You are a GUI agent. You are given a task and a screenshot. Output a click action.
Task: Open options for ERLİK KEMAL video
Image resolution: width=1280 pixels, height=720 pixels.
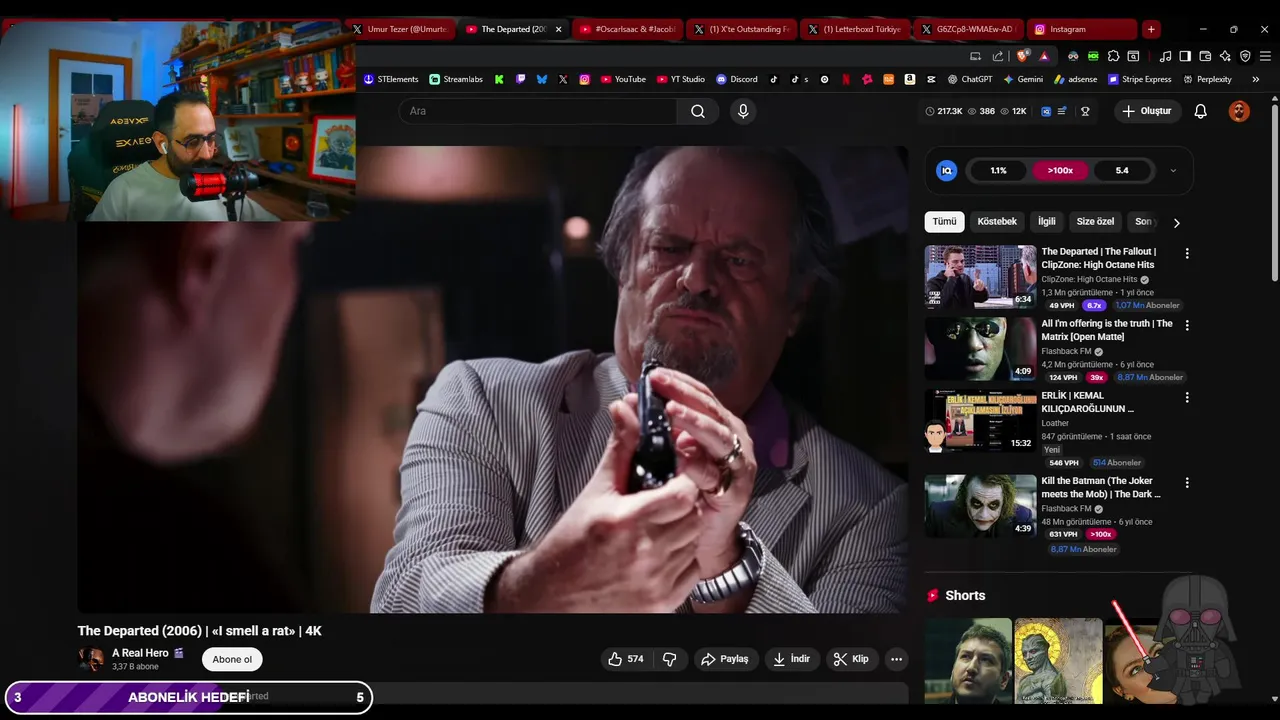pos(1187,398)
